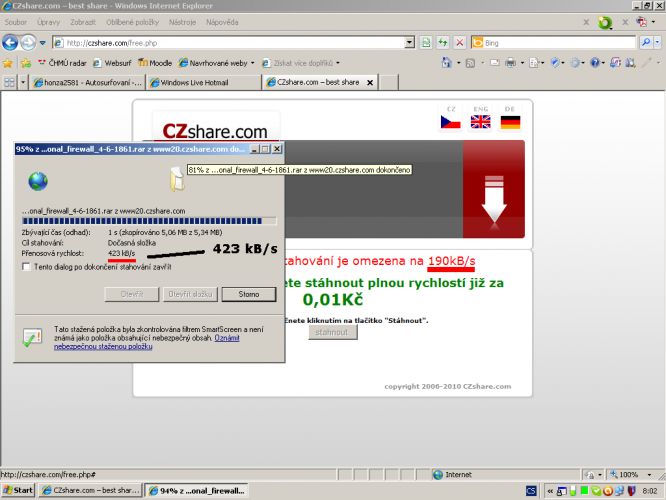666x500 pixels.
Task: Click the czshare.com address bar
Action: (229, 42)
